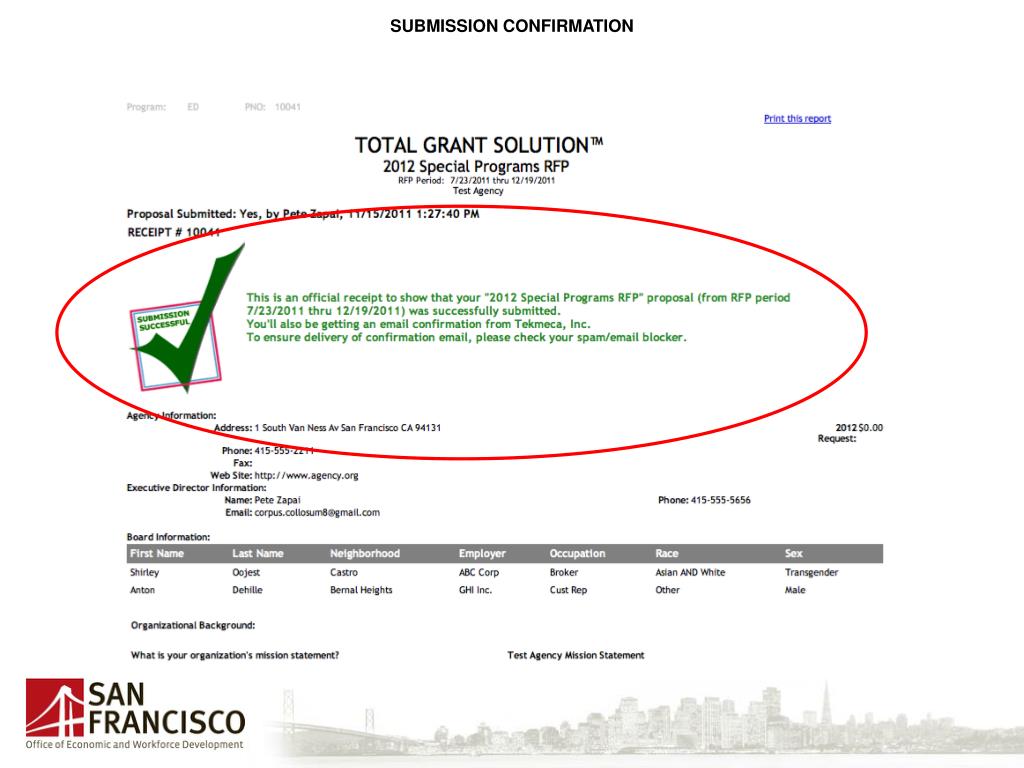Click Executive Director name 'Pete Zapai'

click(278, 500)
